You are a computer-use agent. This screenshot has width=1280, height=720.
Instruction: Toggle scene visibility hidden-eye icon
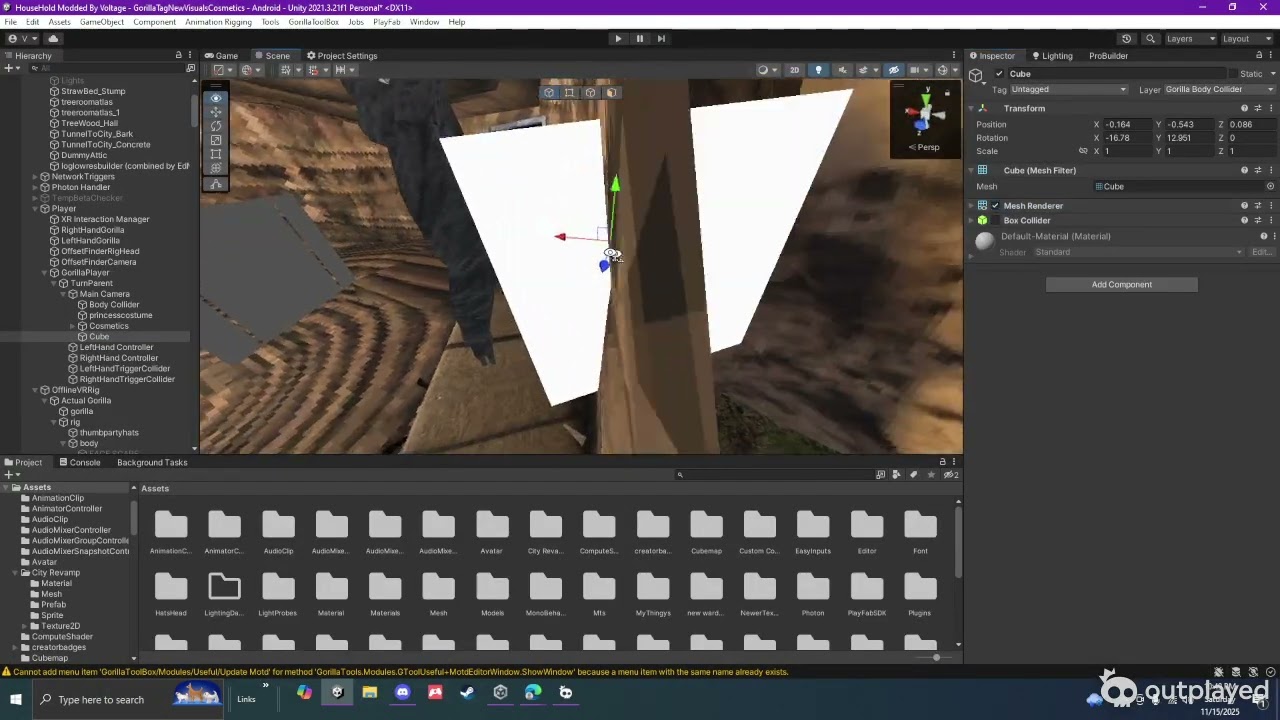(894, 70)
